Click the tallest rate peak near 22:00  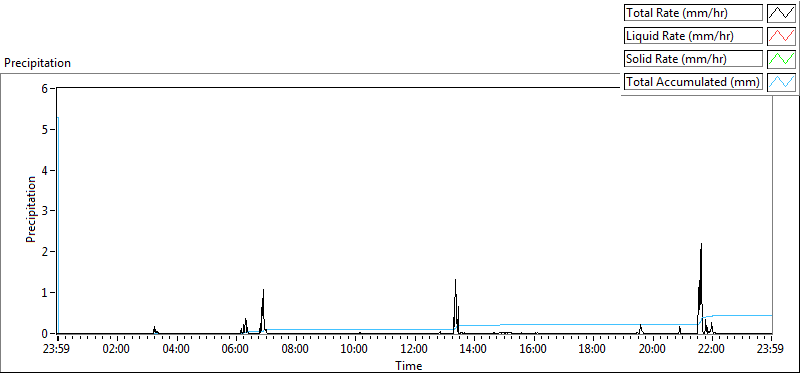pos(702,244)
